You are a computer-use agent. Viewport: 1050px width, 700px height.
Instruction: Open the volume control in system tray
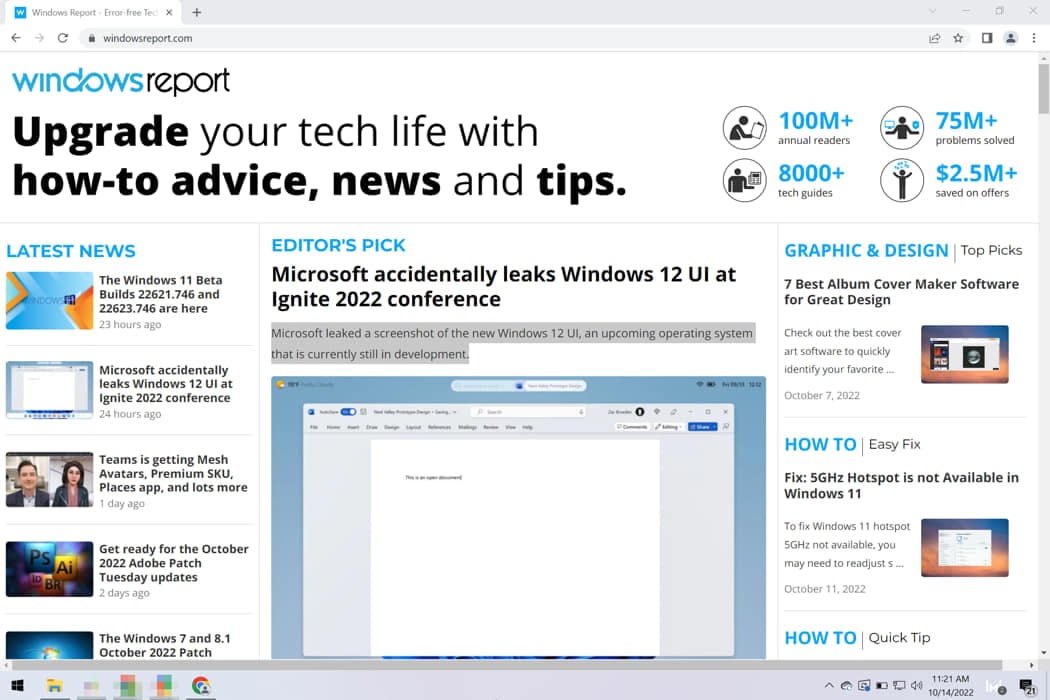917,686
